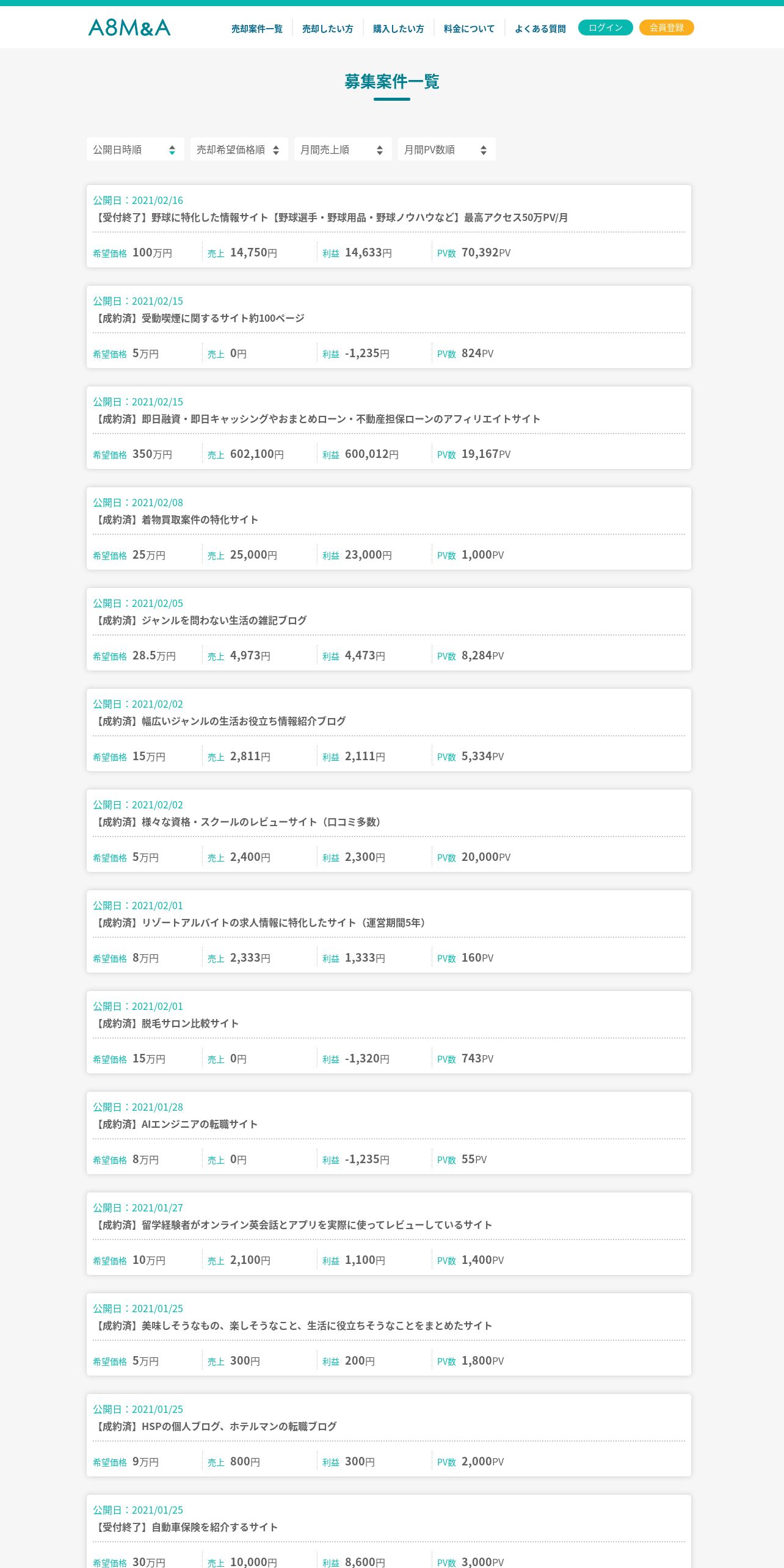Click the PV数 8,284PV value
Viewport: 784px width, 1568px height.
tap(471, 656)
